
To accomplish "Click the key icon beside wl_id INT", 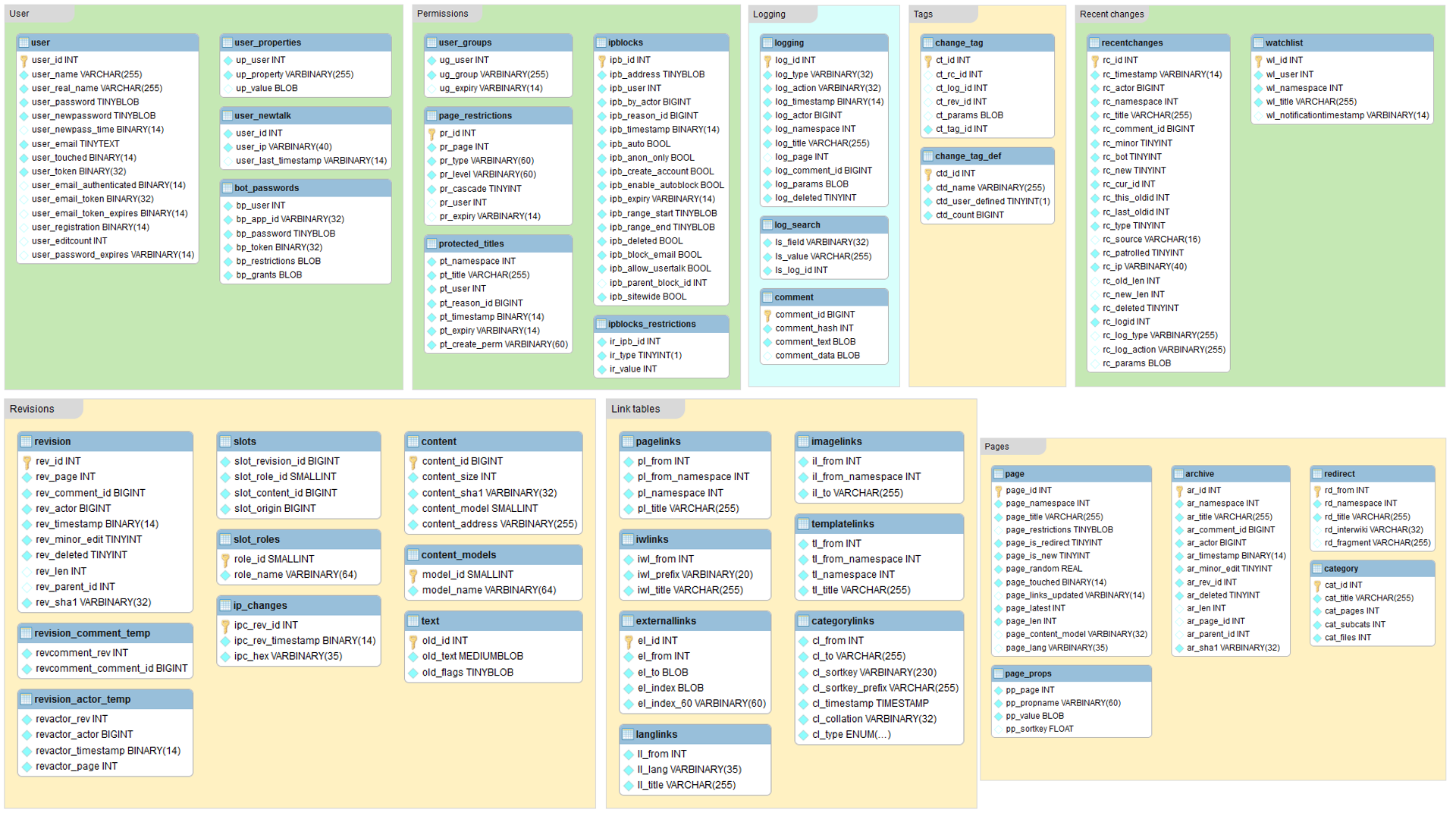I will coord(1258,61).
